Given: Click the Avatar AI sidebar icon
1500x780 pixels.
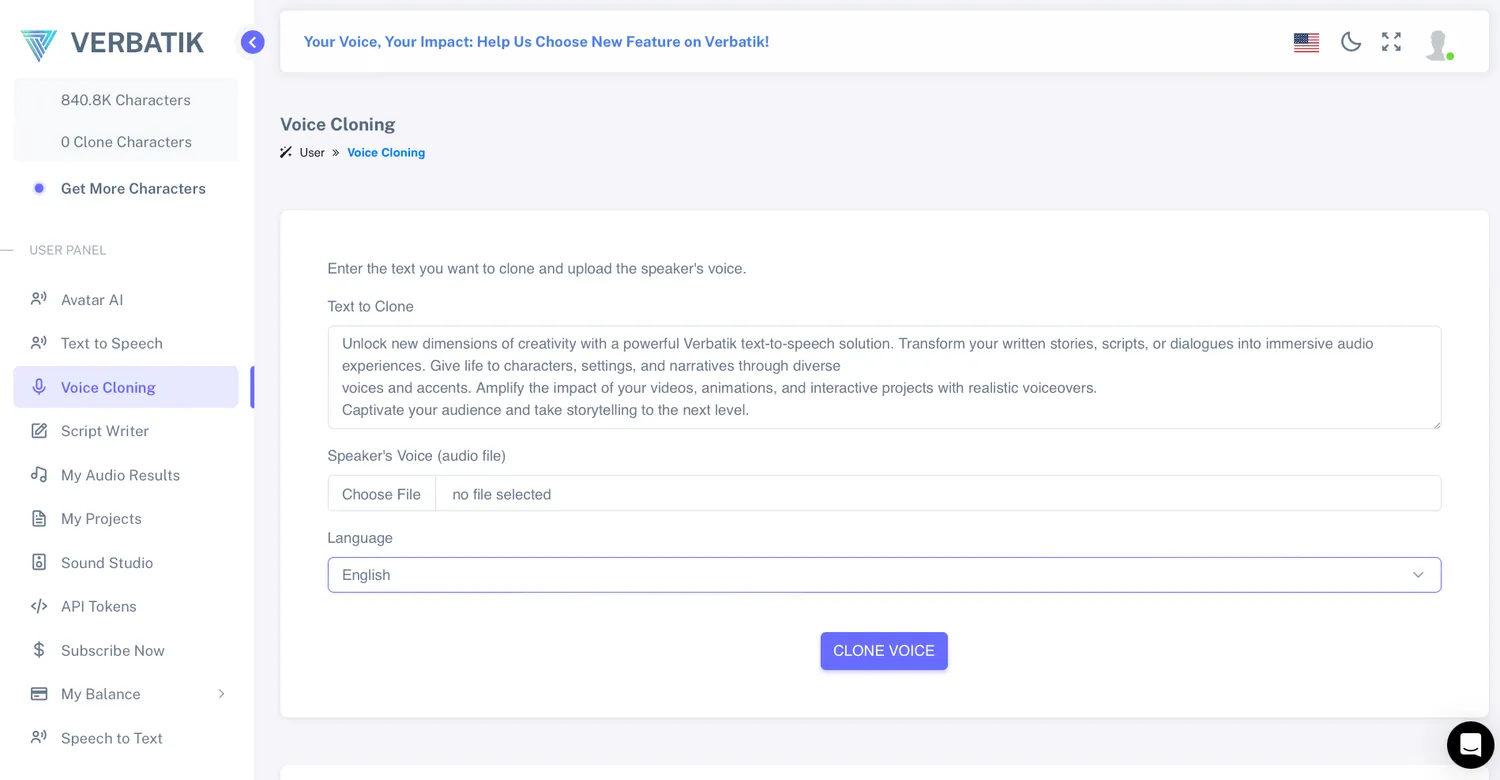Looking at the screenshot, I should tap(39, 299).
